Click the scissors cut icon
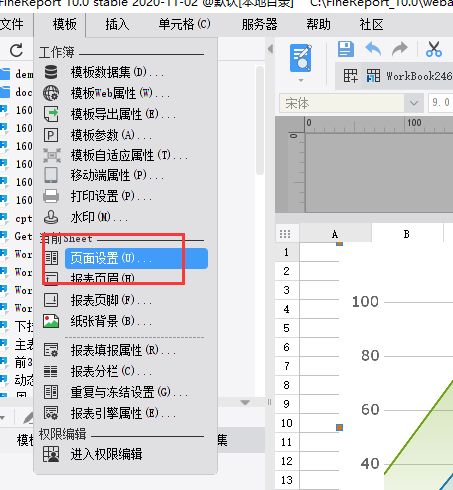The height and width of the screenshot is (490, 453). 434,49
